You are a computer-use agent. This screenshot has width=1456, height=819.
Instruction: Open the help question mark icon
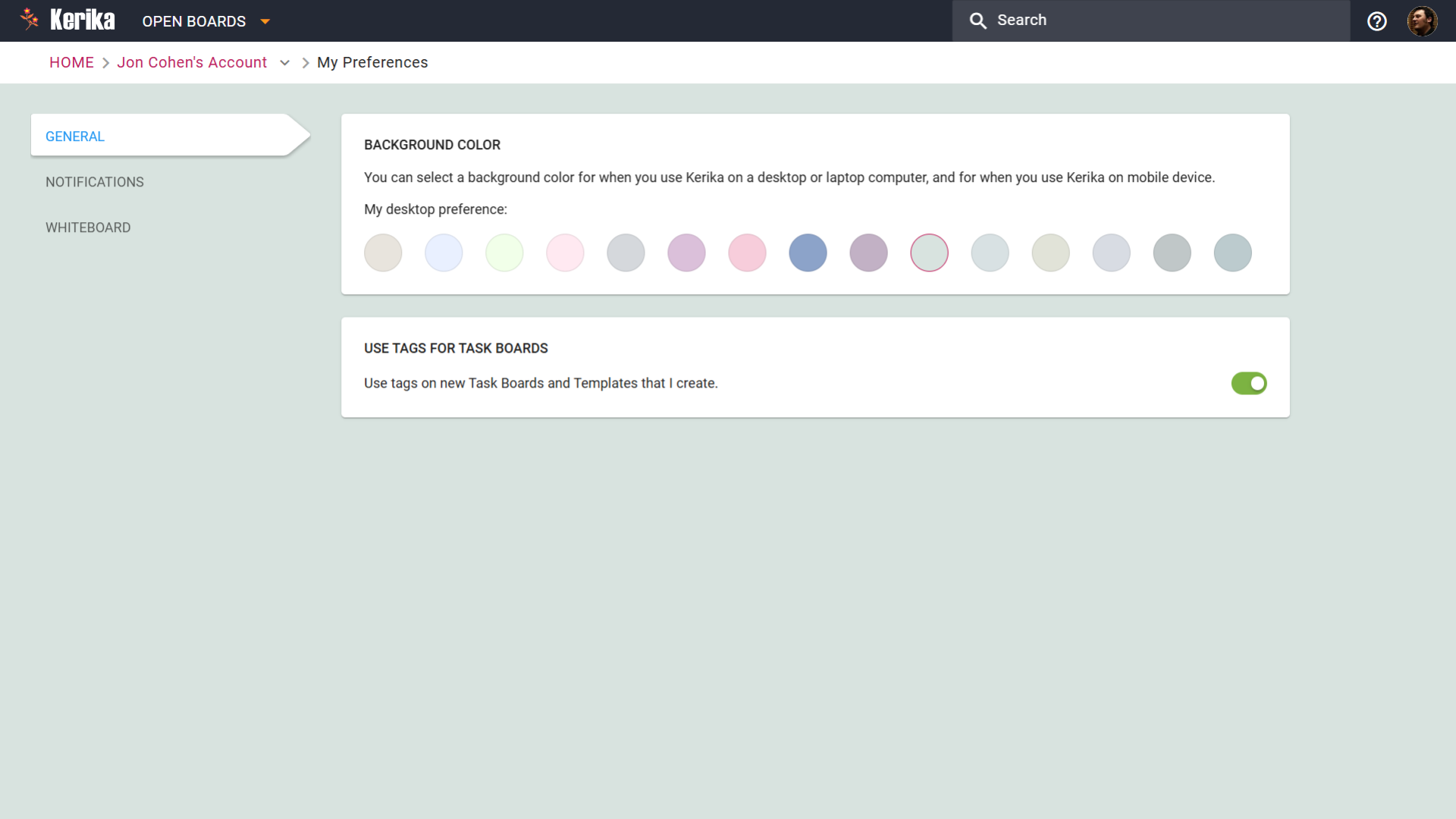[x=1377, y=21]
